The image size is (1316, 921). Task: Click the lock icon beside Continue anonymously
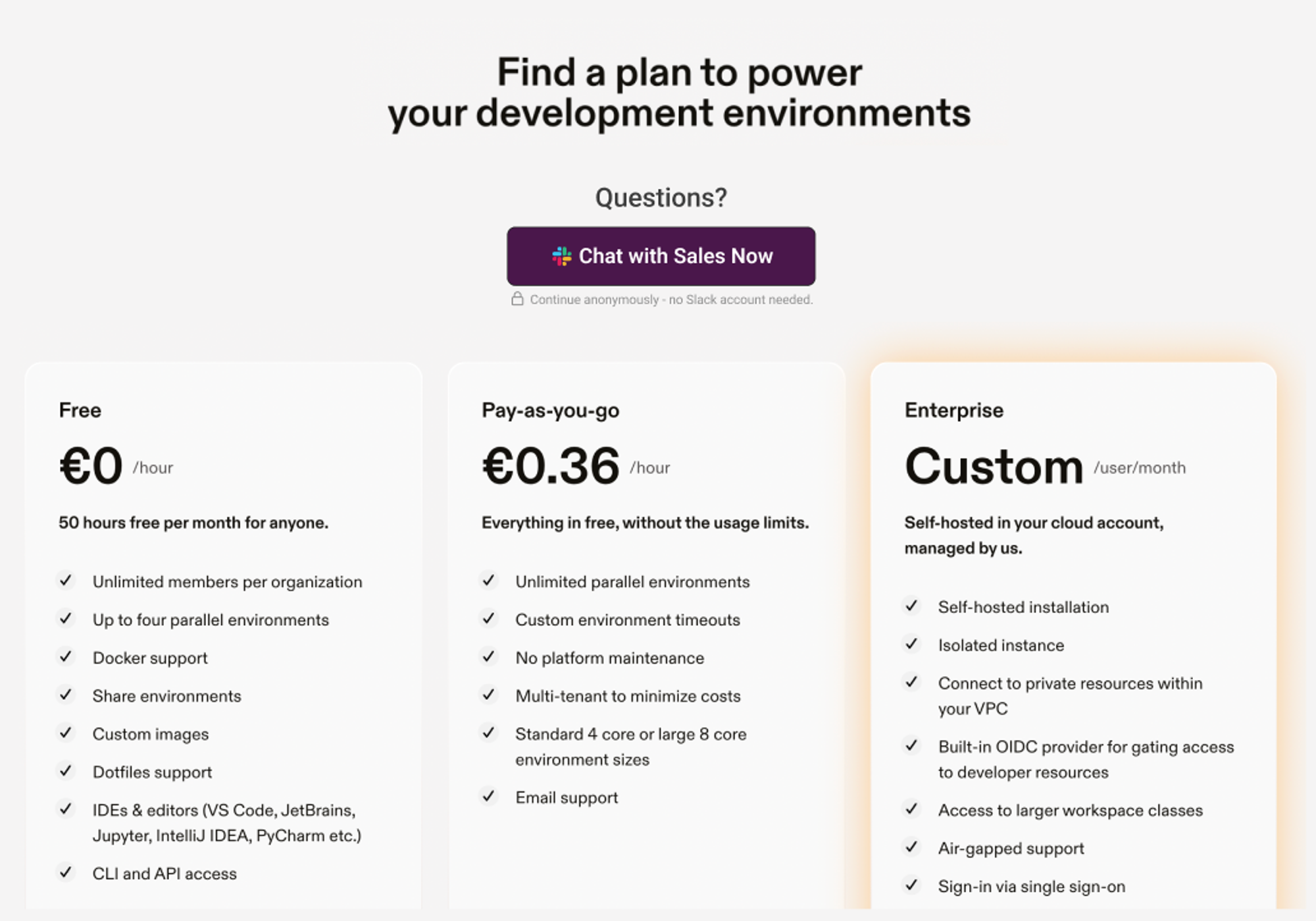(517, 299)
